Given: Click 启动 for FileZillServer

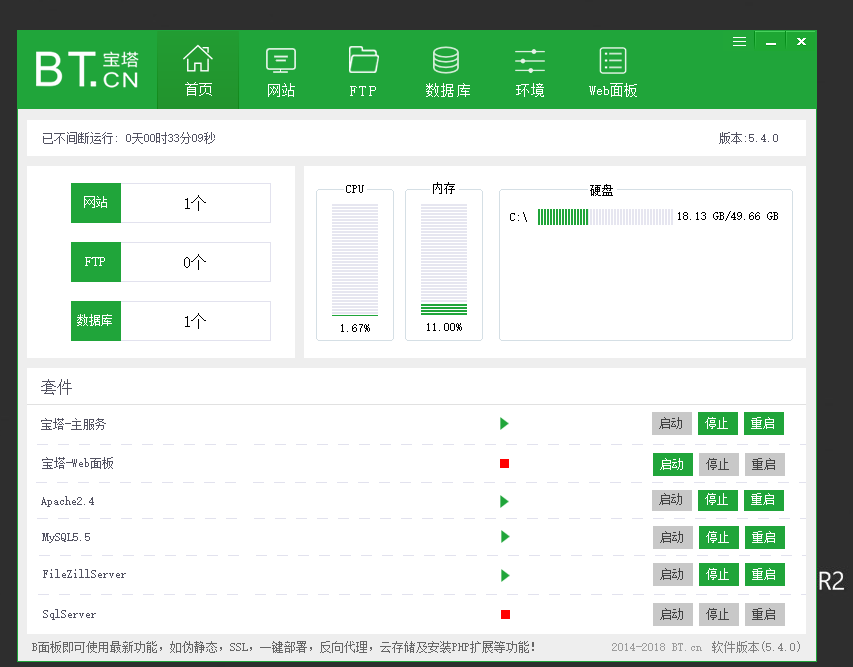Looking at the screenshot, I should pos(673,575).
